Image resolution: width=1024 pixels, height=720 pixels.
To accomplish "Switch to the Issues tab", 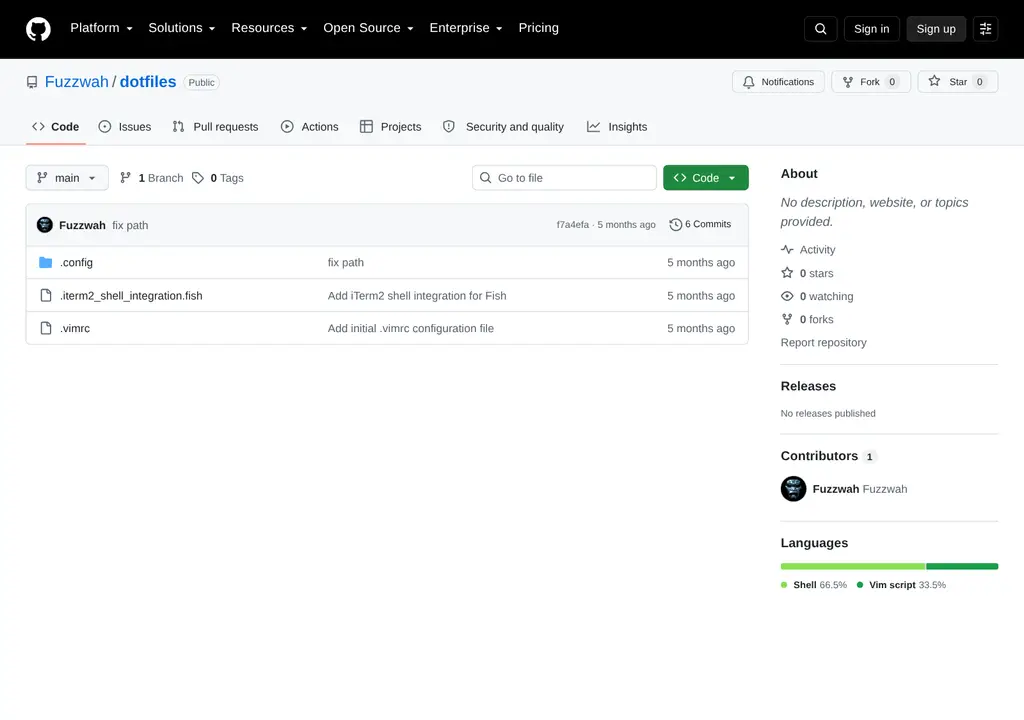I will click(125, 127).
